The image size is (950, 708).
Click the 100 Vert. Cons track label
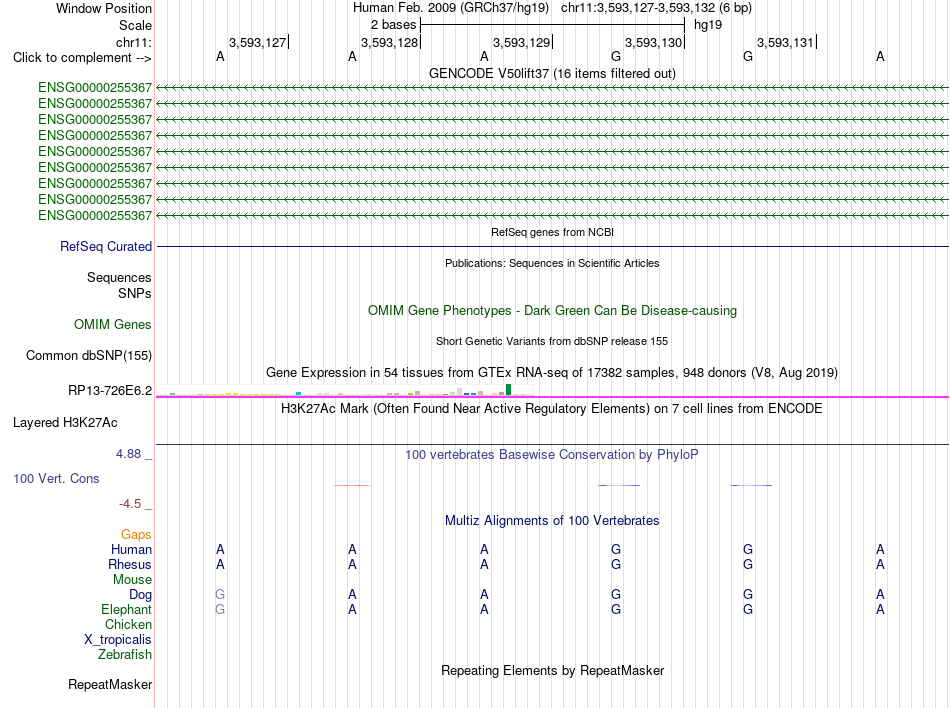56,478
